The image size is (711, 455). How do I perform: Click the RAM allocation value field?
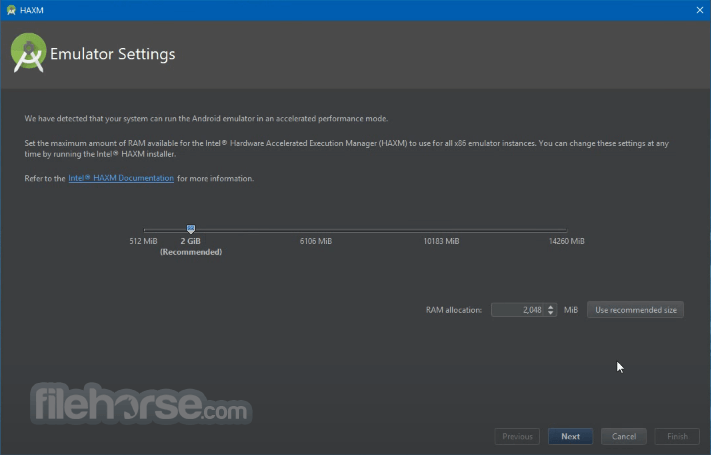click(x=518, y=310)
